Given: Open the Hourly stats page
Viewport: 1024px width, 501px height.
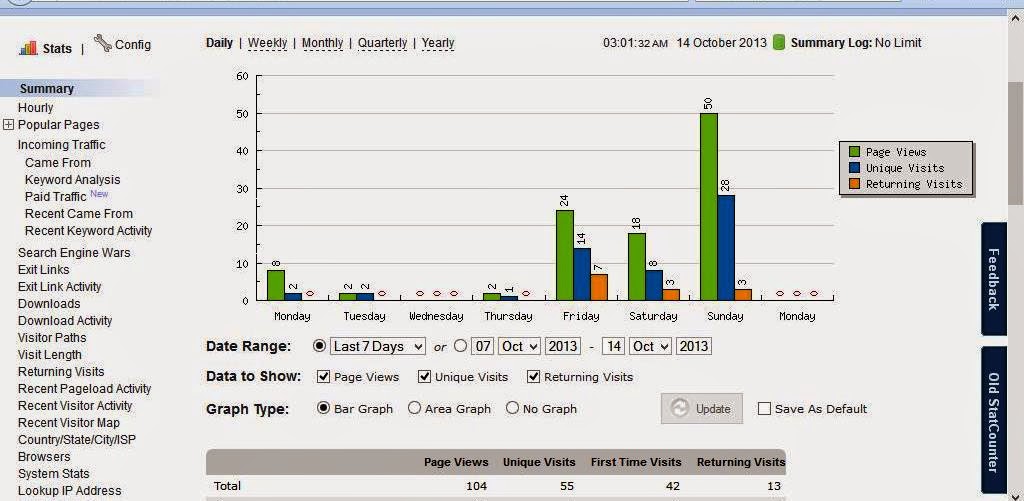Looking at the screenshot, I should click(x=35, y=108).
